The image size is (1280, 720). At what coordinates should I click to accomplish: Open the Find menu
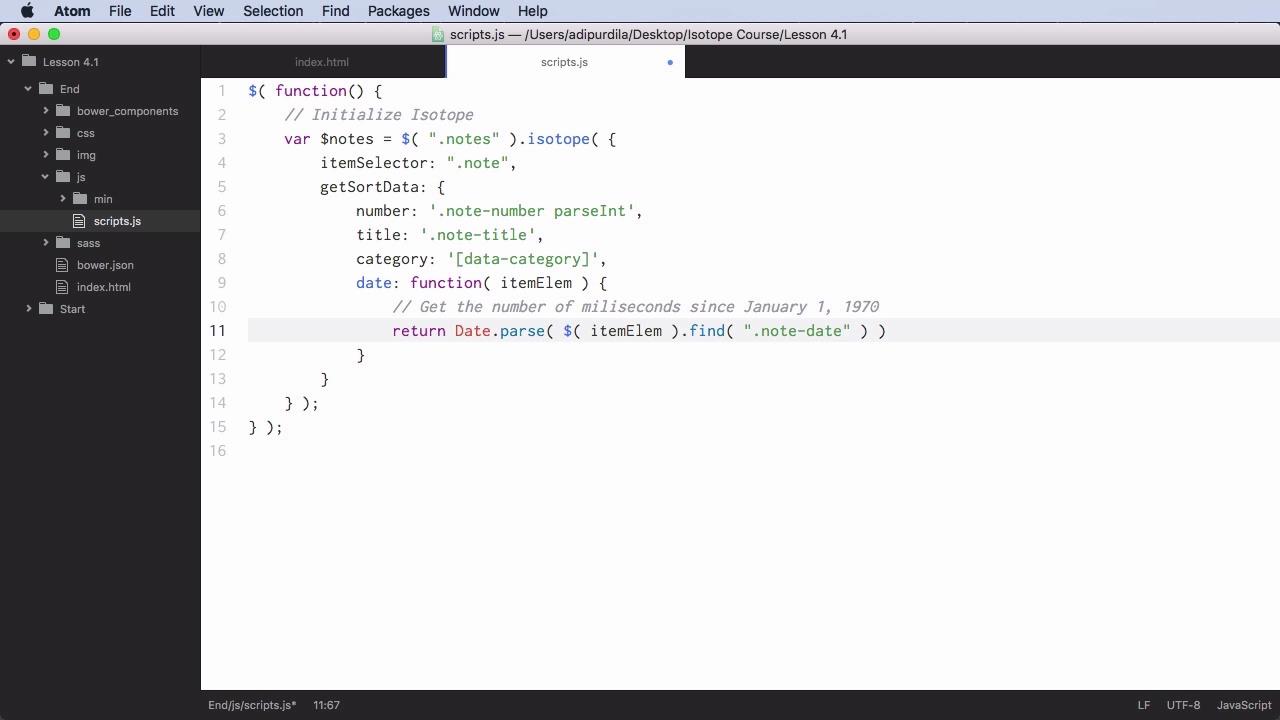(x=335, y=11)
